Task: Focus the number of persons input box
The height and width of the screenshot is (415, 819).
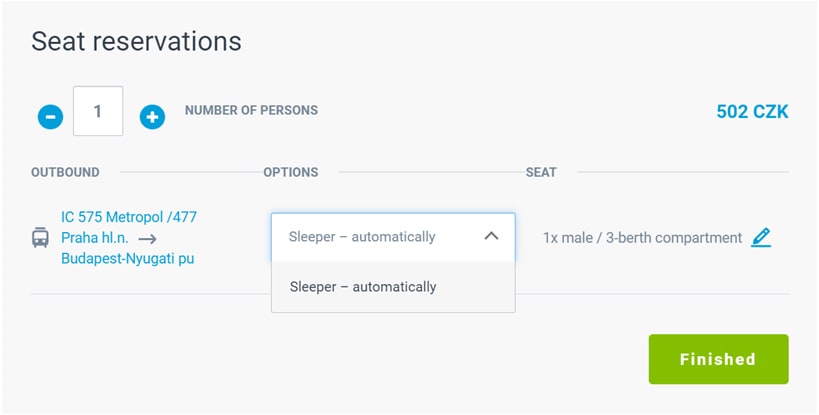Action: point(98,111)
